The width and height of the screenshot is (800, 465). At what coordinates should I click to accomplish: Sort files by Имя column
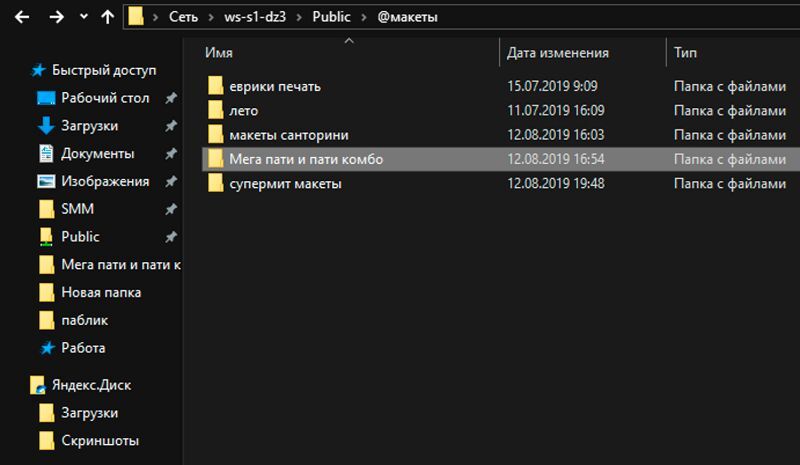(219, 53)
